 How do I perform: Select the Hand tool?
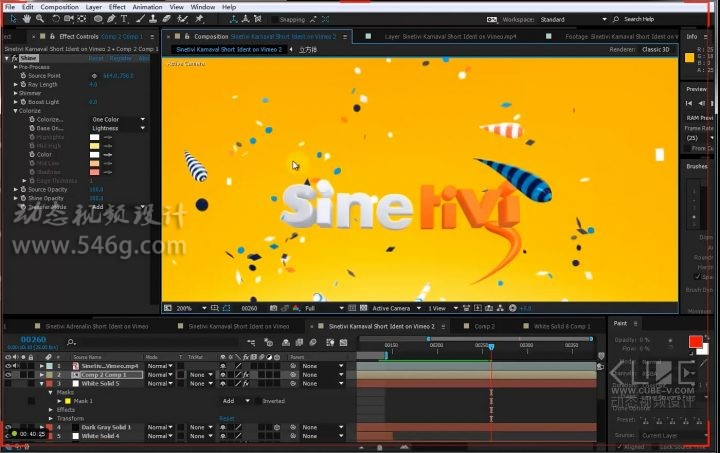click(x=27, y=19)
